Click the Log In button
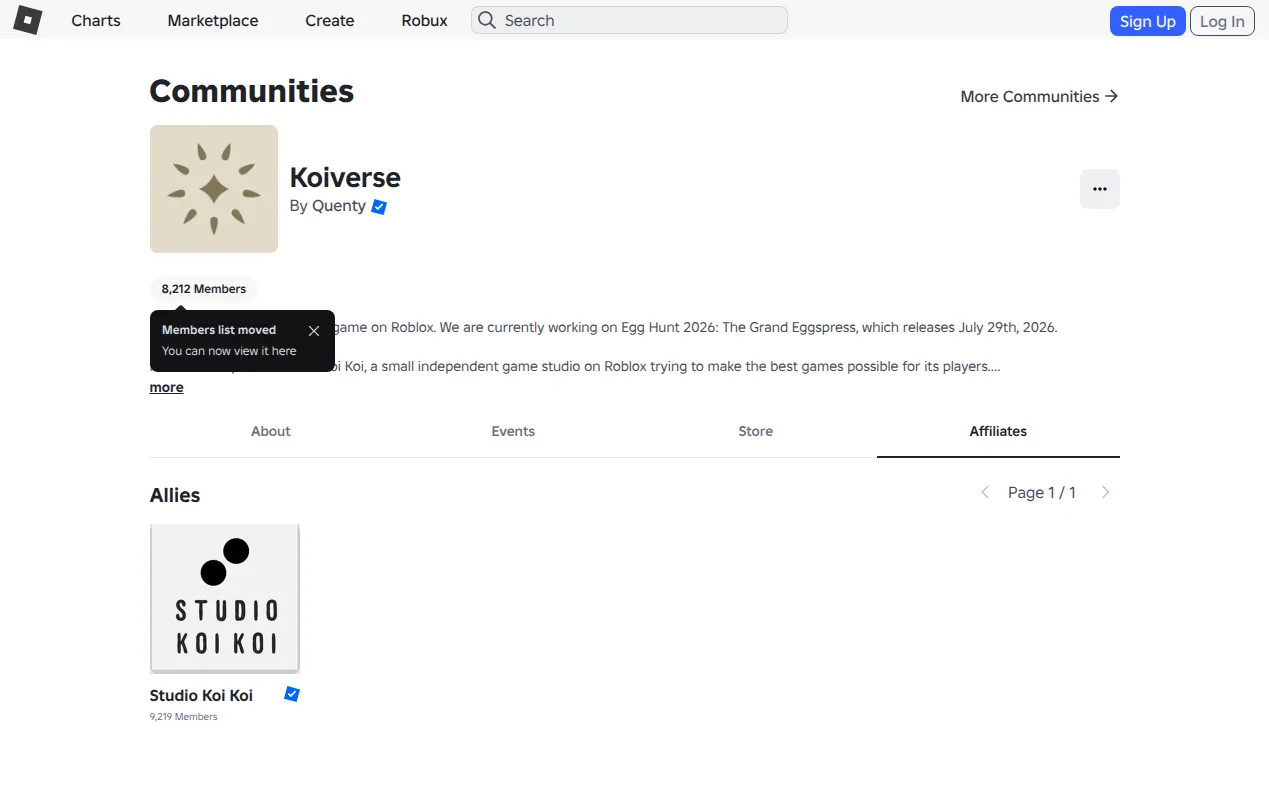This screenshot has height=789, width=1269. (1222, 21)
